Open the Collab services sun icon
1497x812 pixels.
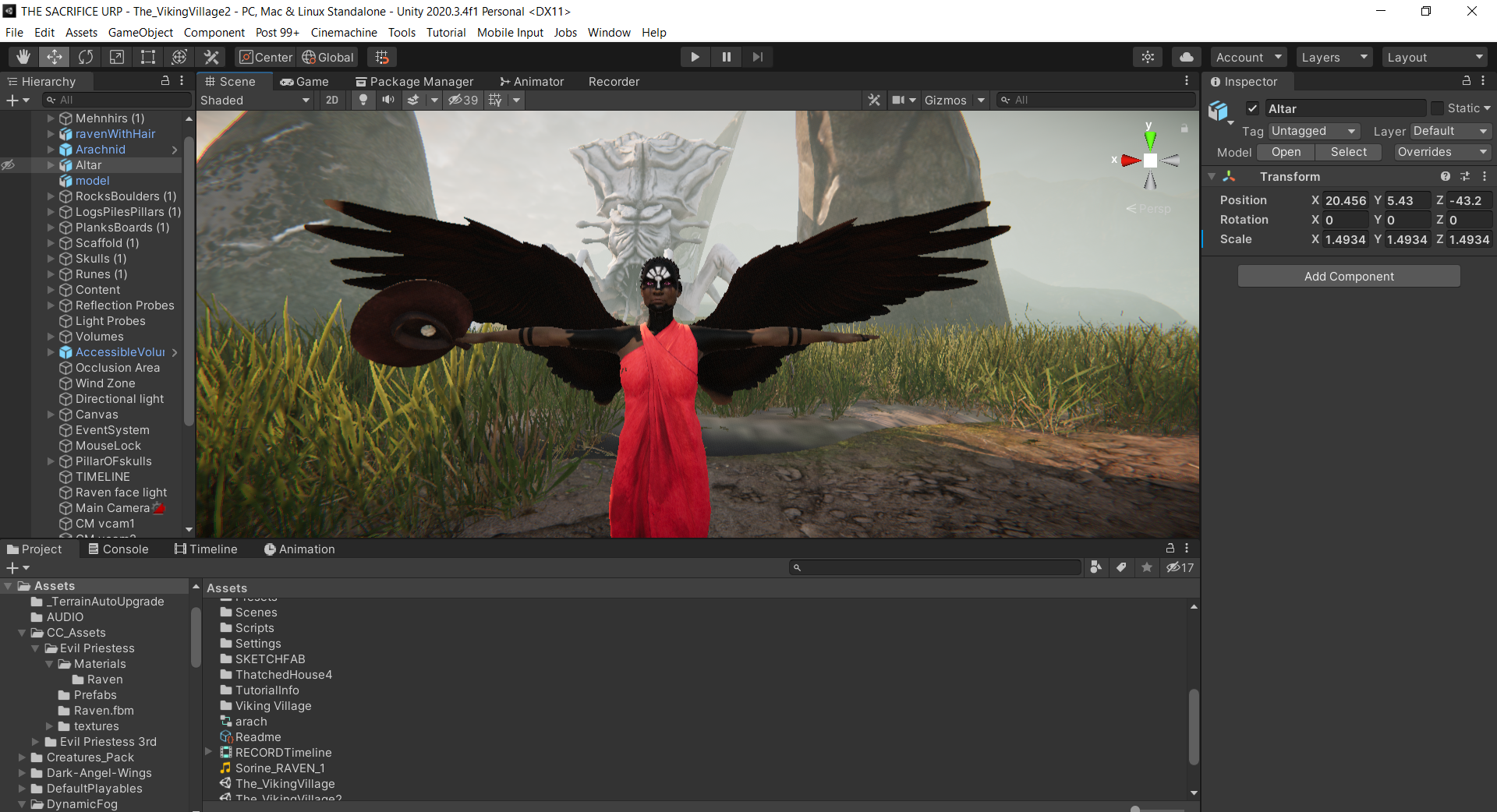point(1148,57)
